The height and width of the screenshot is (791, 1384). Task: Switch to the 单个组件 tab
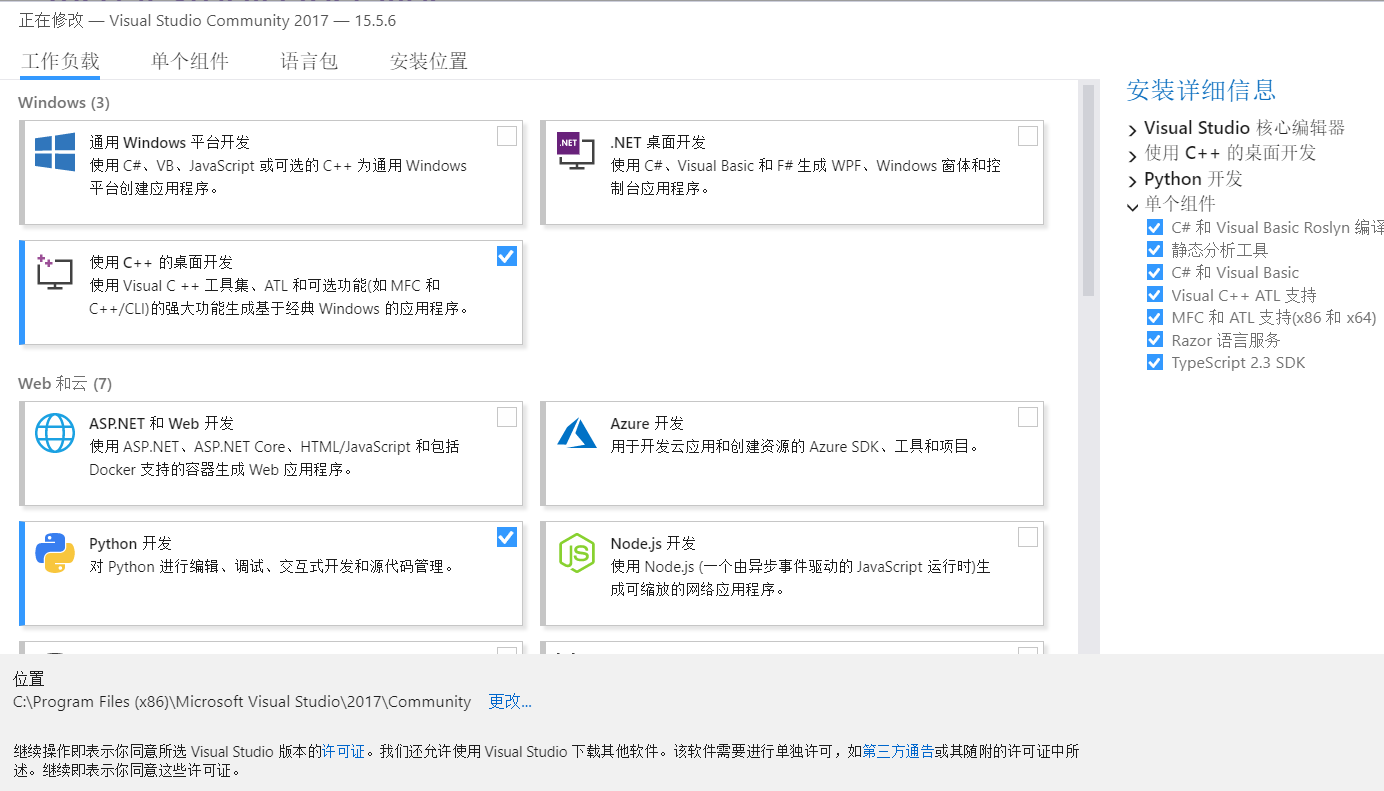pos(190,61)
